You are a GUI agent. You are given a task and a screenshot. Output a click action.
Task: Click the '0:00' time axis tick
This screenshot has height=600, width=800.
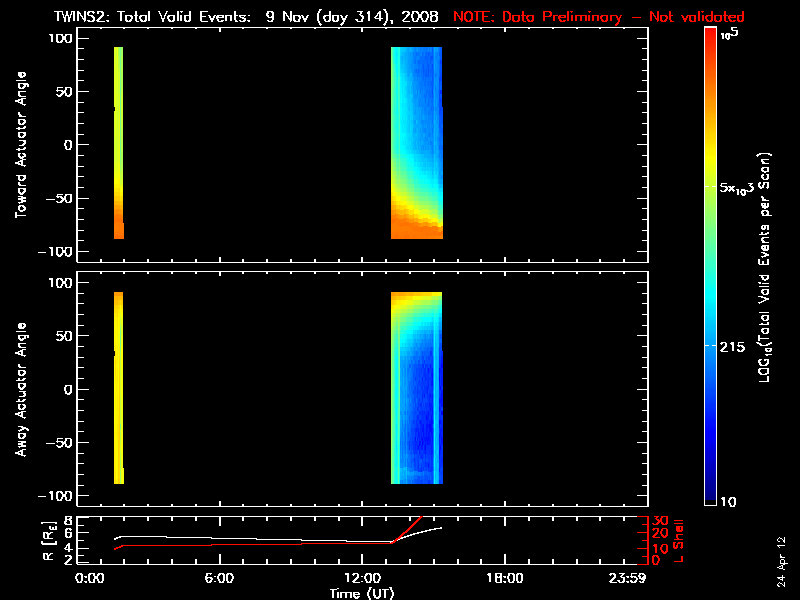coord(89,578)
